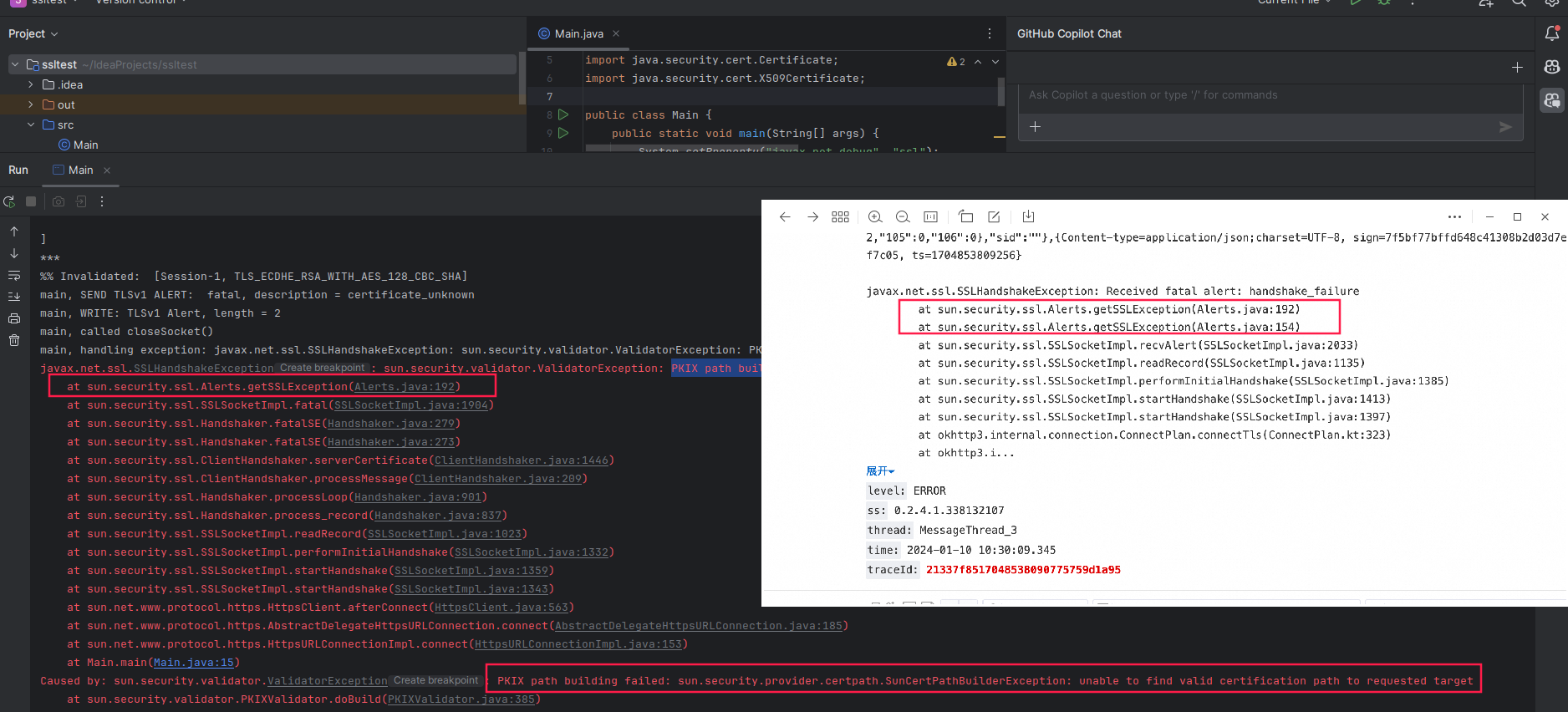Screen dimensions: 1568x712
Task: Print the console output
Action: point(14,318)
